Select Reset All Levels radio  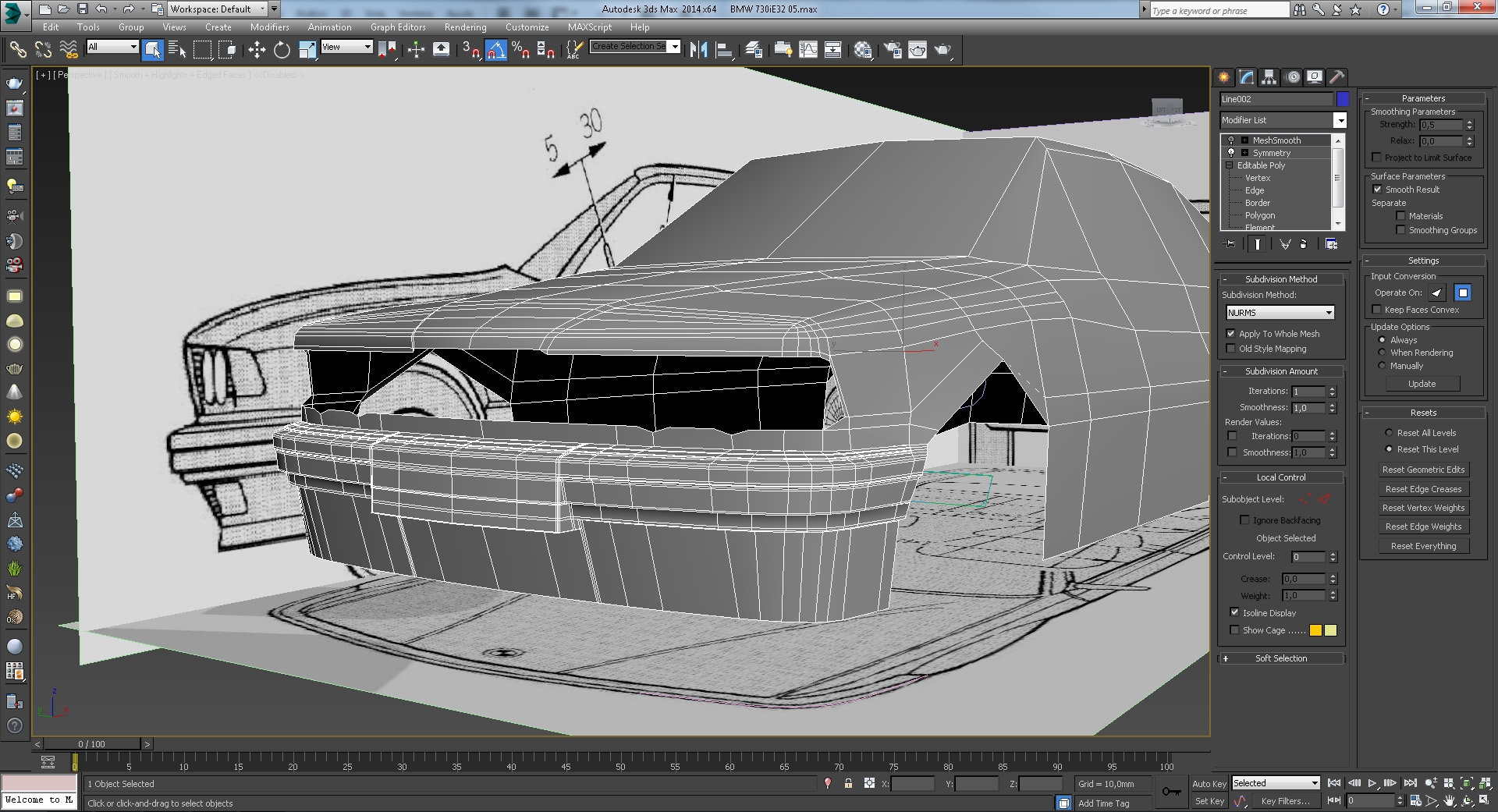point(1389,433)
